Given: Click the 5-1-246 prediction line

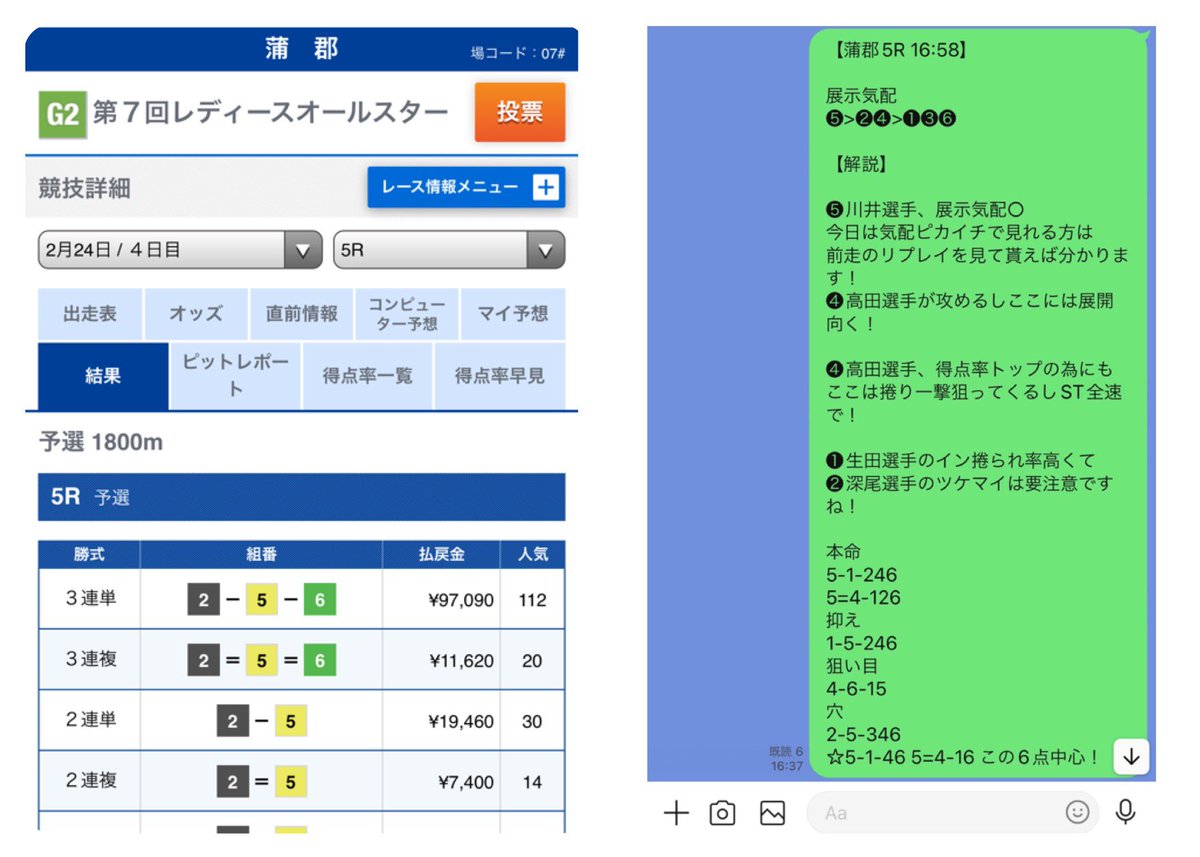Looking at the screenshot, I should [862, 575].
